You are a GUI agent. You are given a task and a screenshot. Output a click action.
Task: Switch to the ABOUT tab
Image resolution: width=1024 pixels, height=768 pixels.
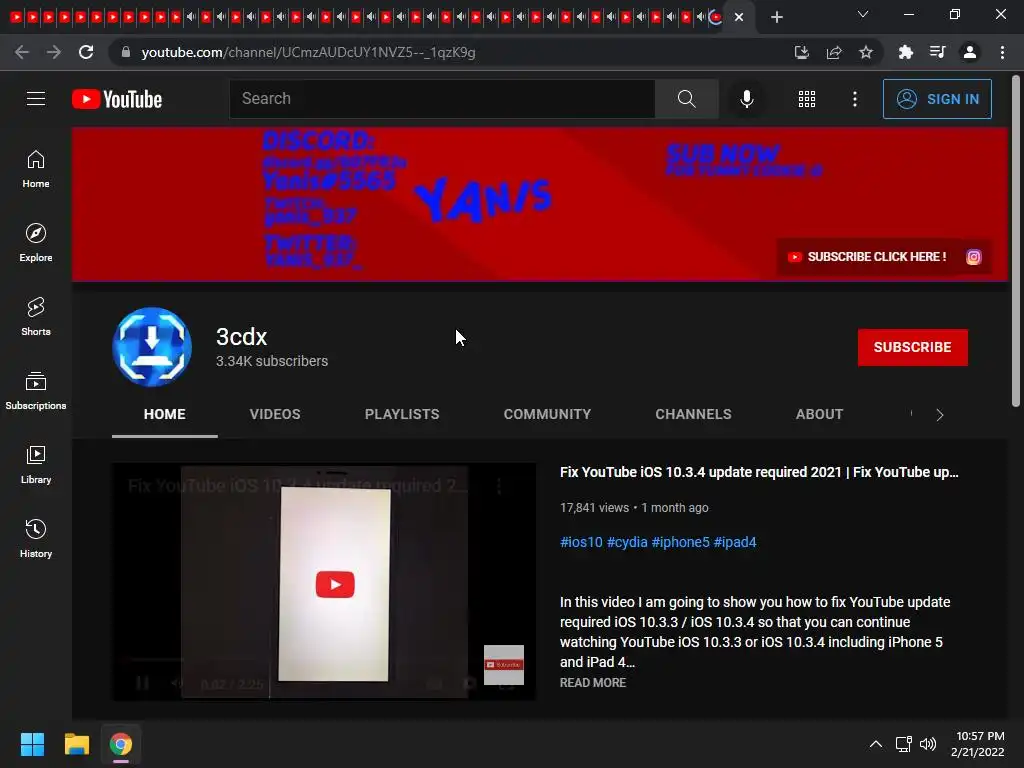click(x=820, y=414)
